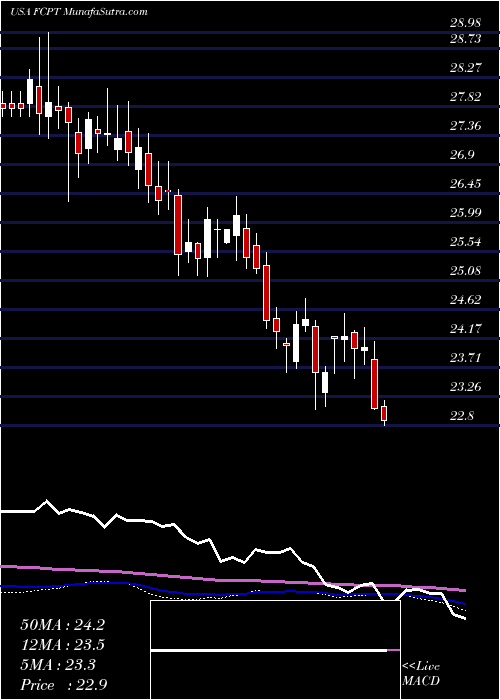Click the 22.8 price axis label
500x700 pixels.
[x=462, y=417]
